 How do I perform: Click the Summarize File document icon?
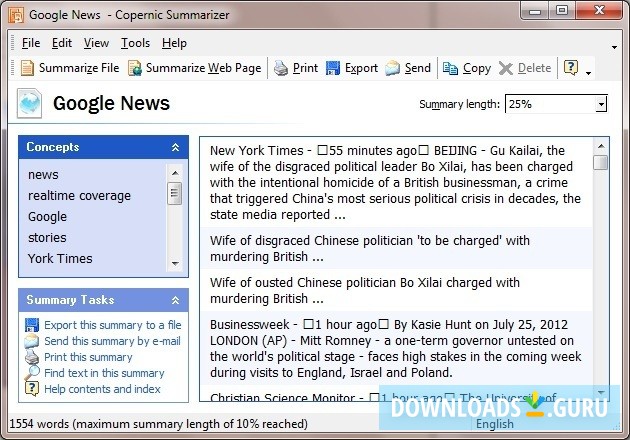[27, 68]
